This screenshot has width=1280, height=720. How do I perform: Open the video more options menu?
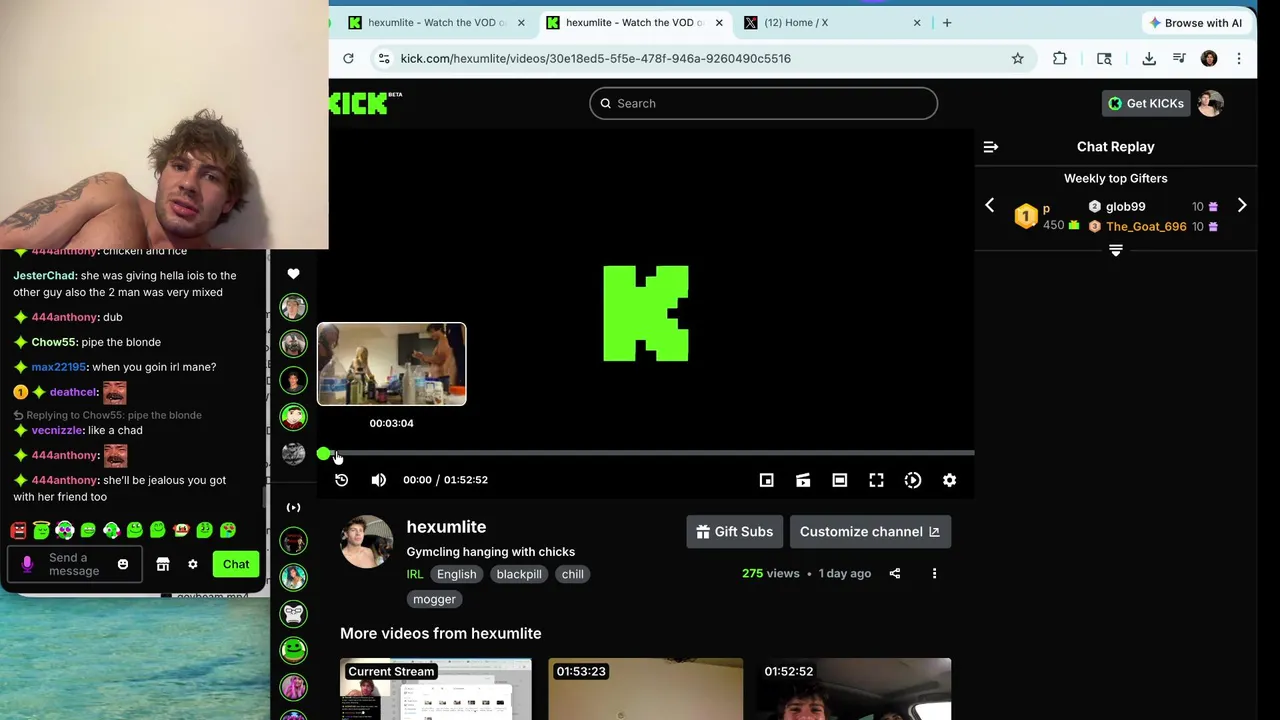click(934, 574)
